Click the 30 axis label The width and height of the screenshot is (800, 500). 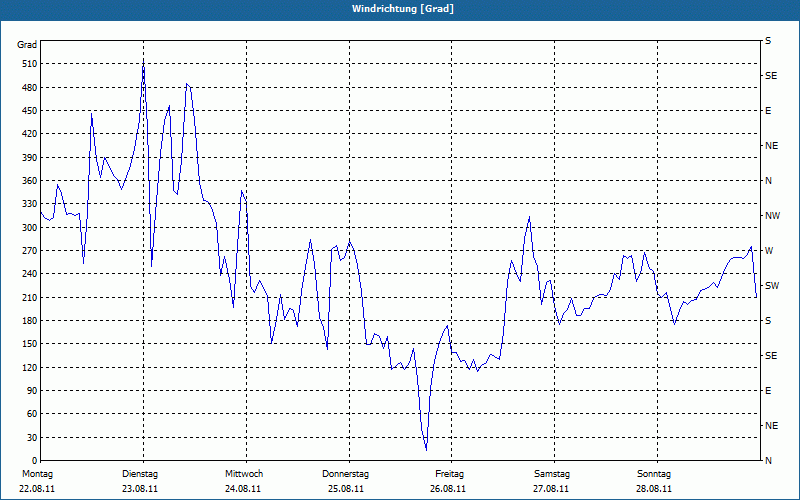pyautogui.click(x=32, y=437)
